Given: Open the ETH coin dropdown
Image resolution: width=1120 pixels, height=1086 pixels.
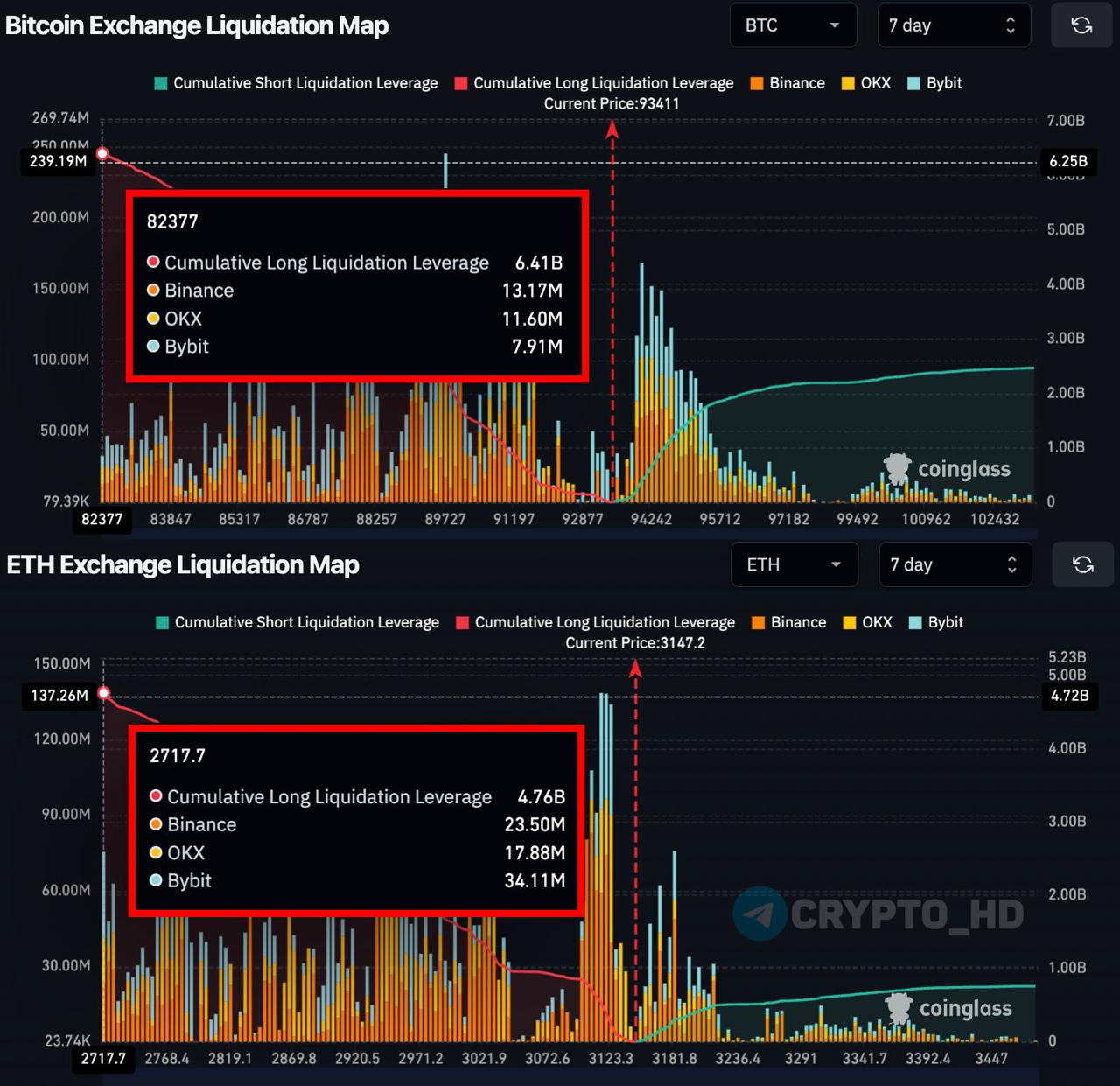Looking at the screenshot, I should click(793, 564).
